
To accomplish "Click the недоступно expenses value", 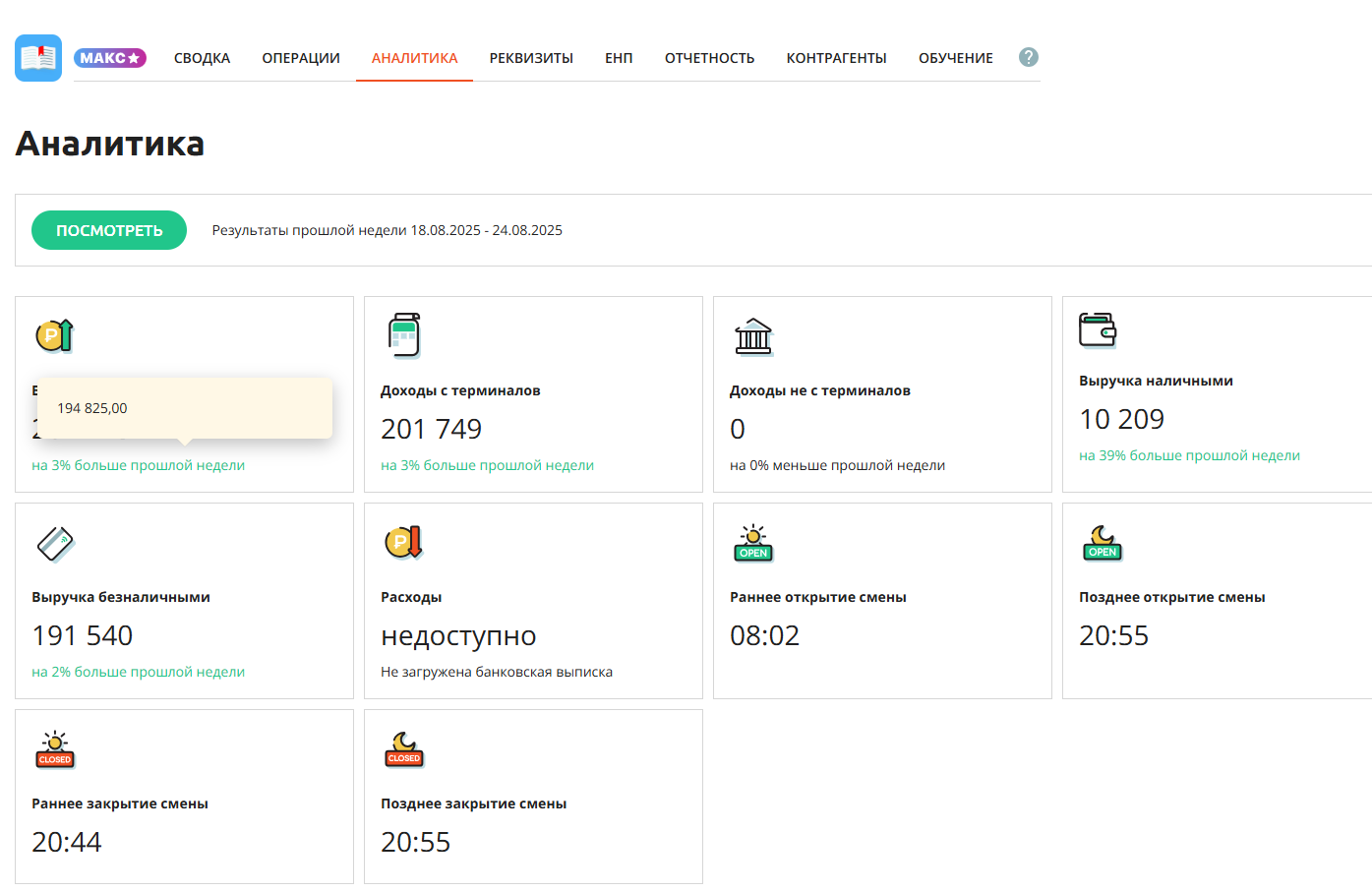I will 458,636.
